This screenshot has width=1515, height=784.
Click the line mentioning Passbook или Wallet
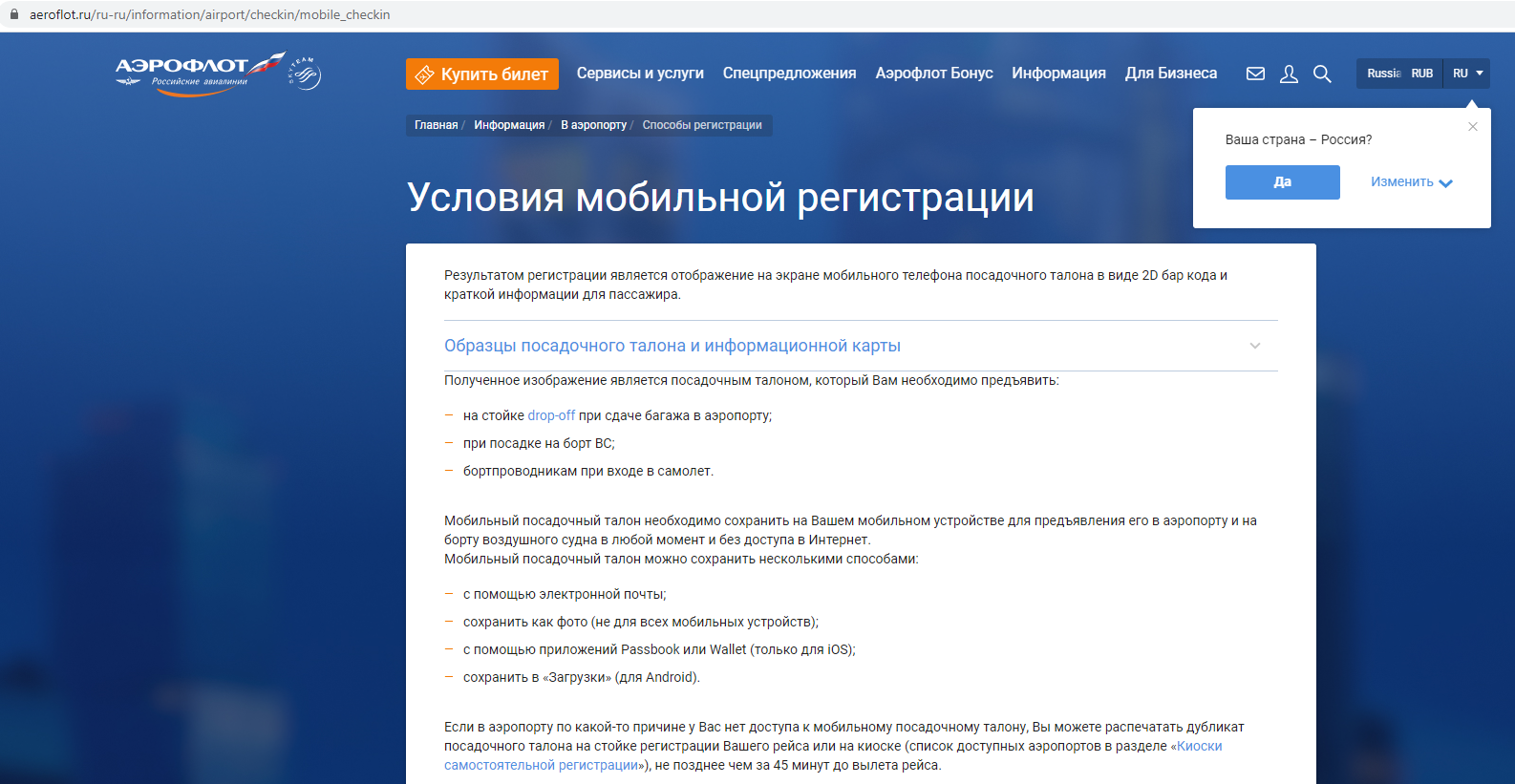tap(659, 649)
